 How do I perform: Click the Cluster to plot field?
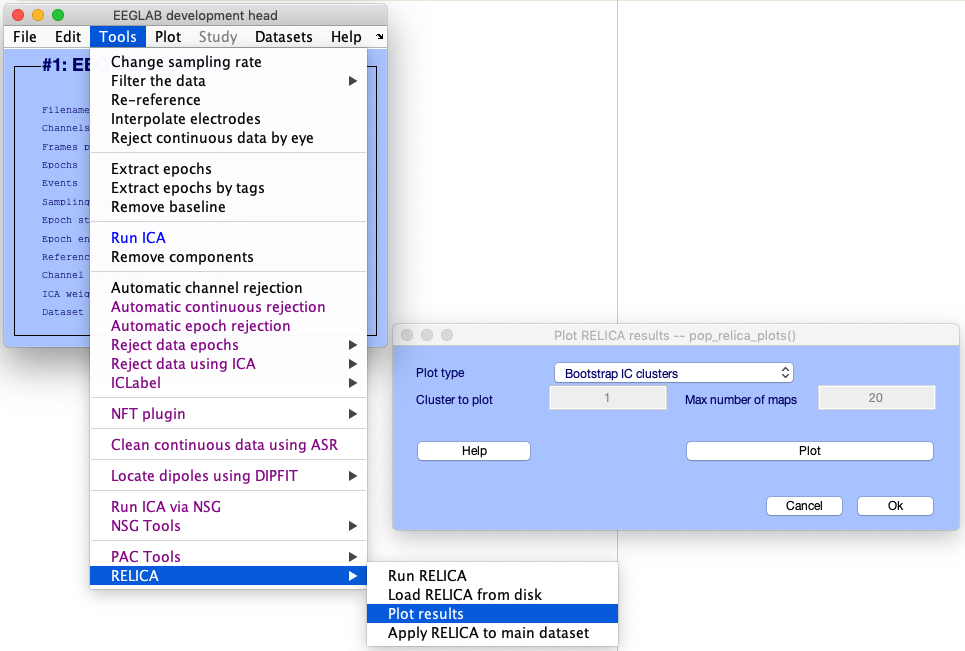(608, 398)
